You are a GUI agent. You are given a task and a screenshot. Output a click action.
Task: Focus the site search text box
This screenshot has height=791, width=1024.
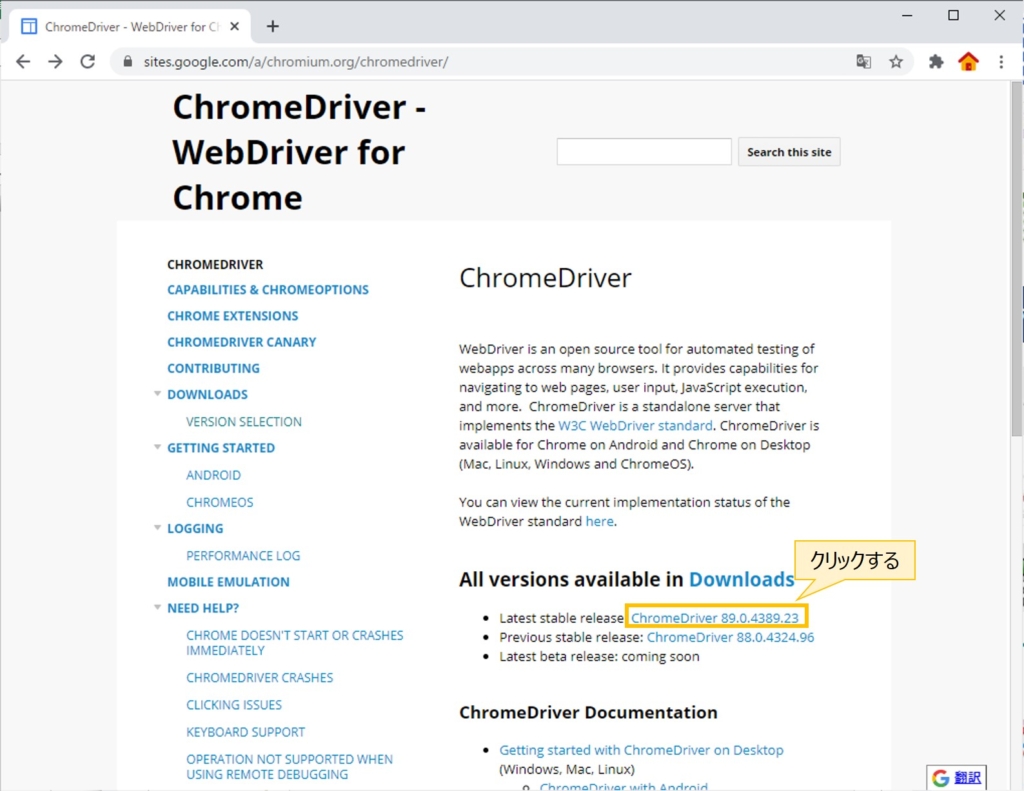(644, 152)
